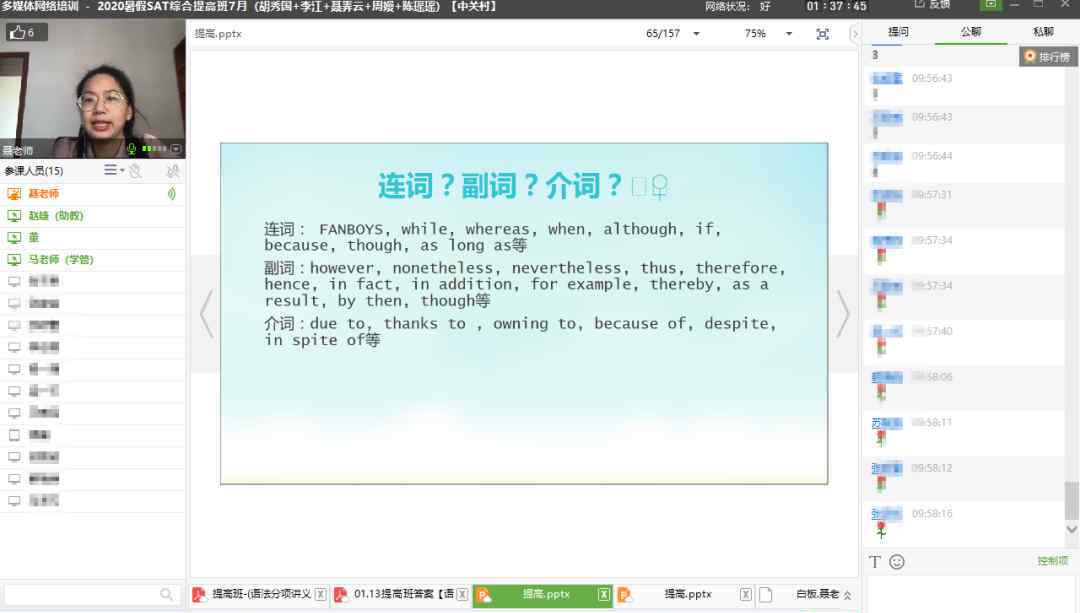Screen dimensions: 1080x613
Task: Click the teacher video thumbnail
Action: click(92, 89)
